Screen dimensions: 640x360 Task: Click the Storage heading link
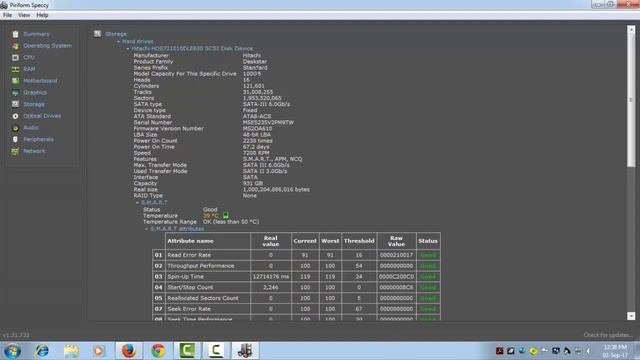(116, 34)
